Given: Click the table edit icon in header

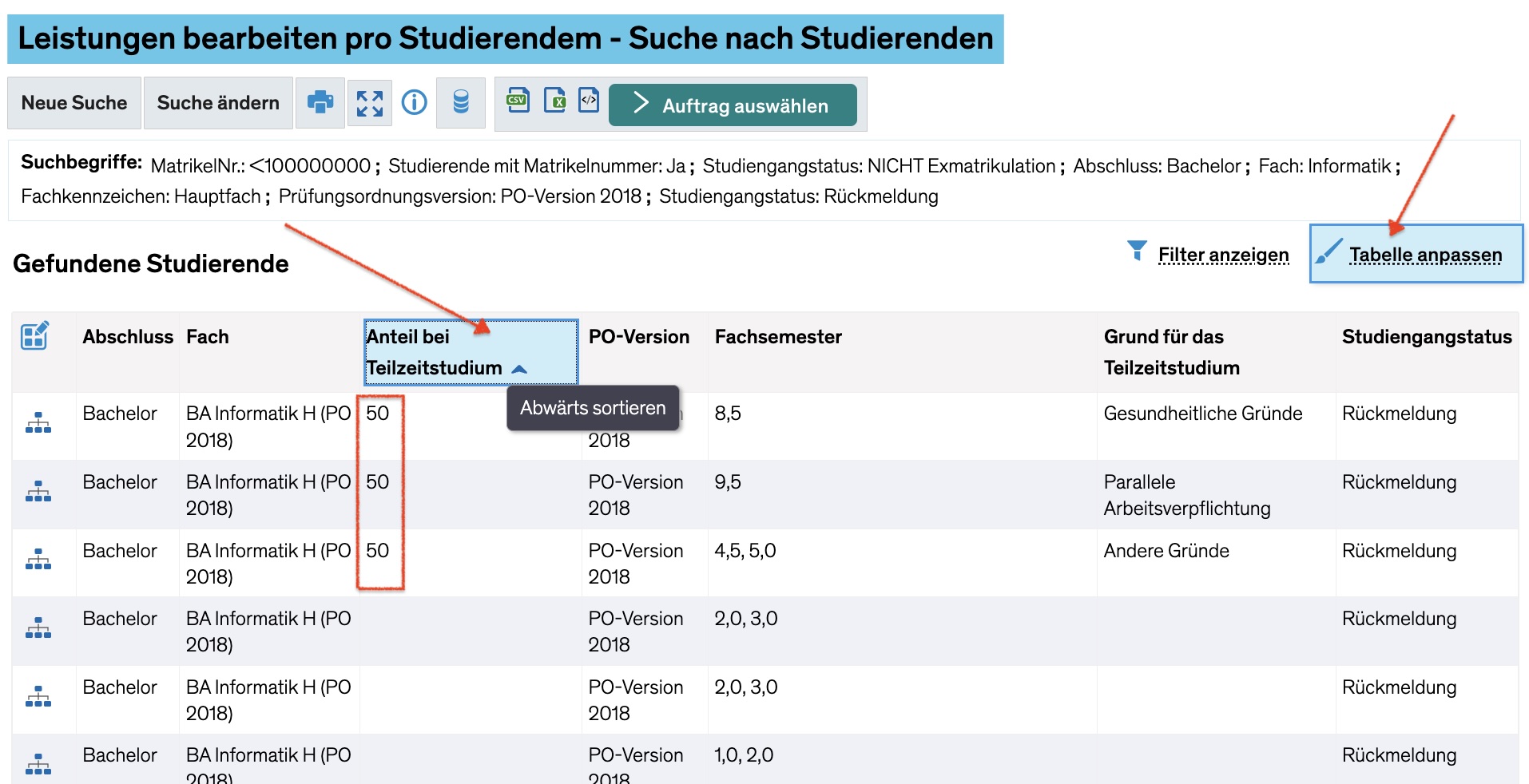Looking at the screenshot, I should click(x=35, y=336).
